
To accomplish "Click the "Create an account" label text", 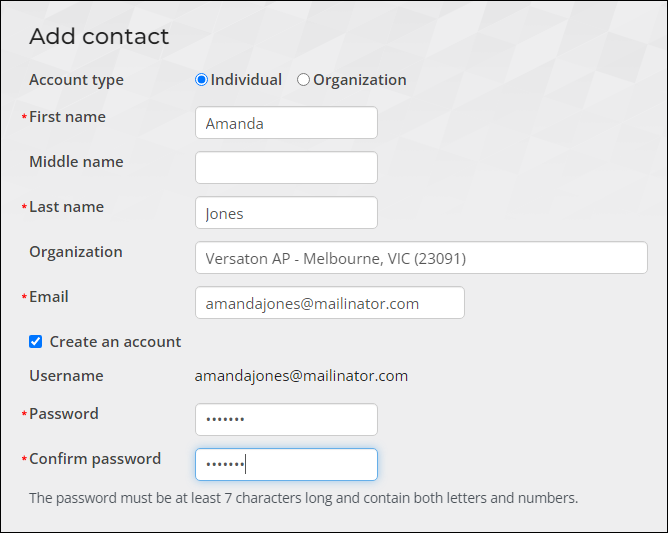I will tap(115, 342).
